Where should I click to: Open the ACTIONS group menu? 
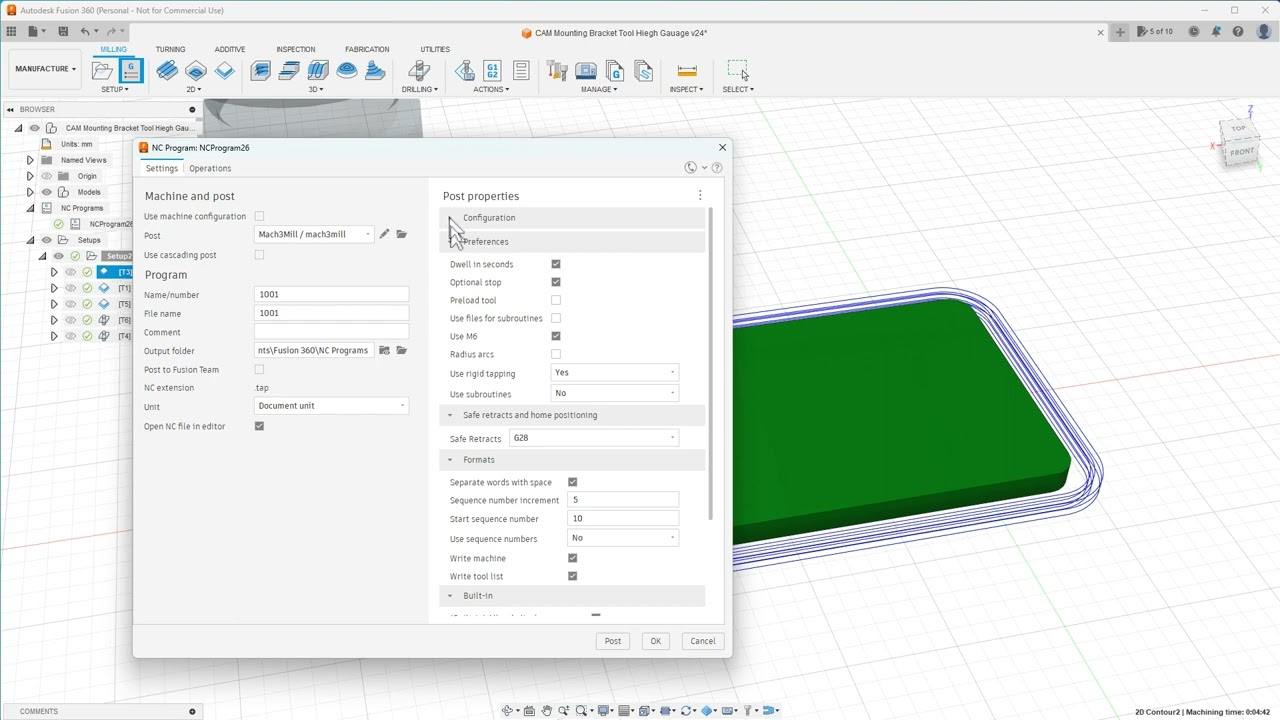(x=491, y=89)
